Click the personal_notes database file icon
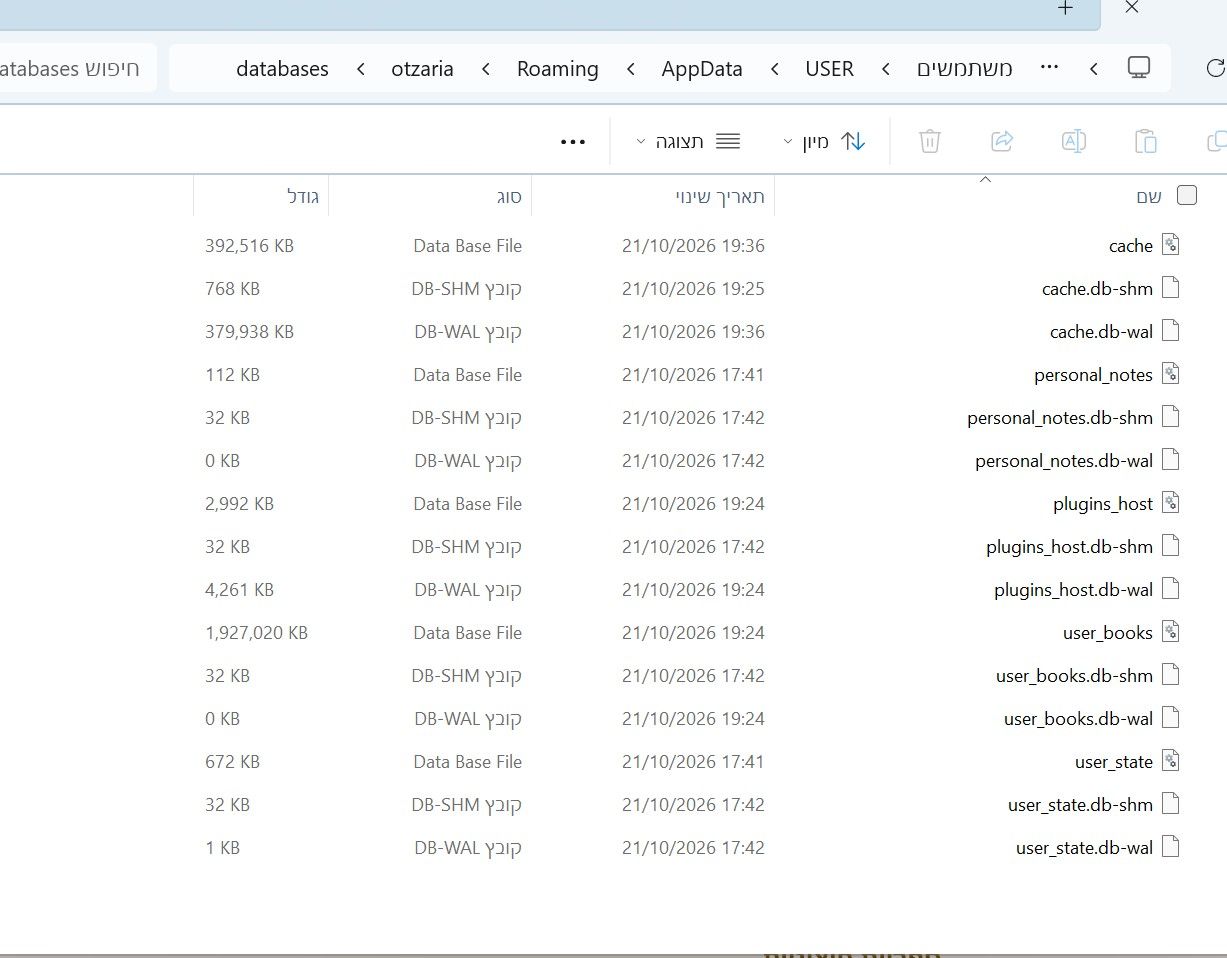Viewport: 1227px width, 958px height. (x=1171, y=374)
